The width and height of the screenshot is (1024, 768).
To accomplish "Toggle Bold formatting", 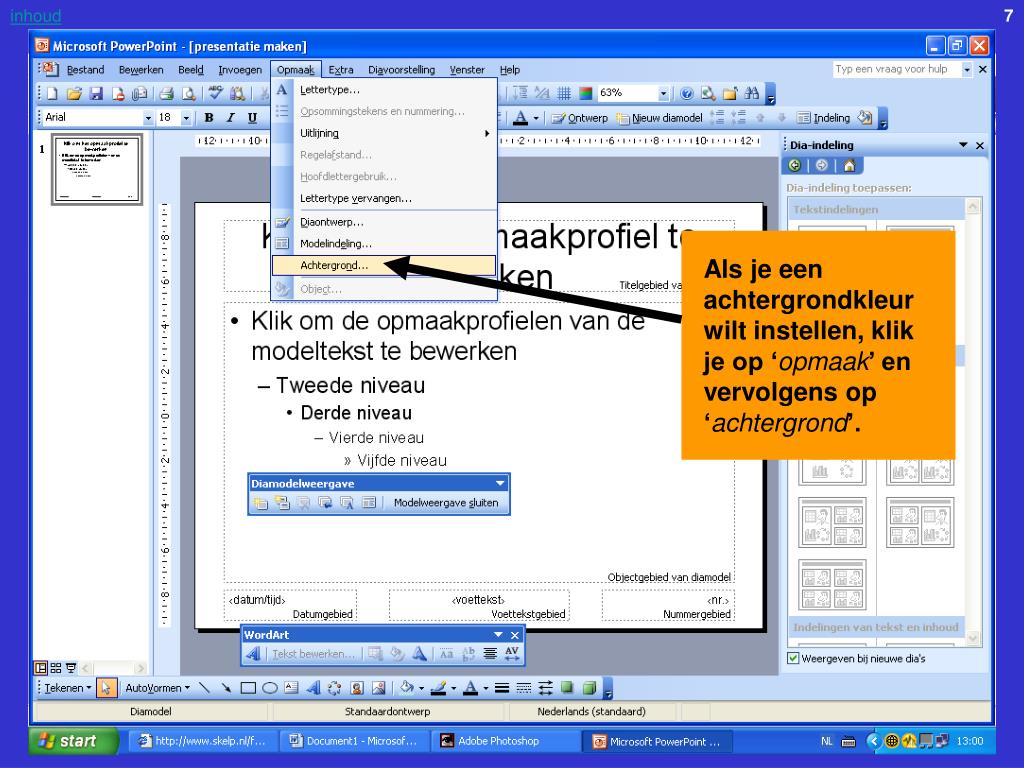I will pos(209,118).
